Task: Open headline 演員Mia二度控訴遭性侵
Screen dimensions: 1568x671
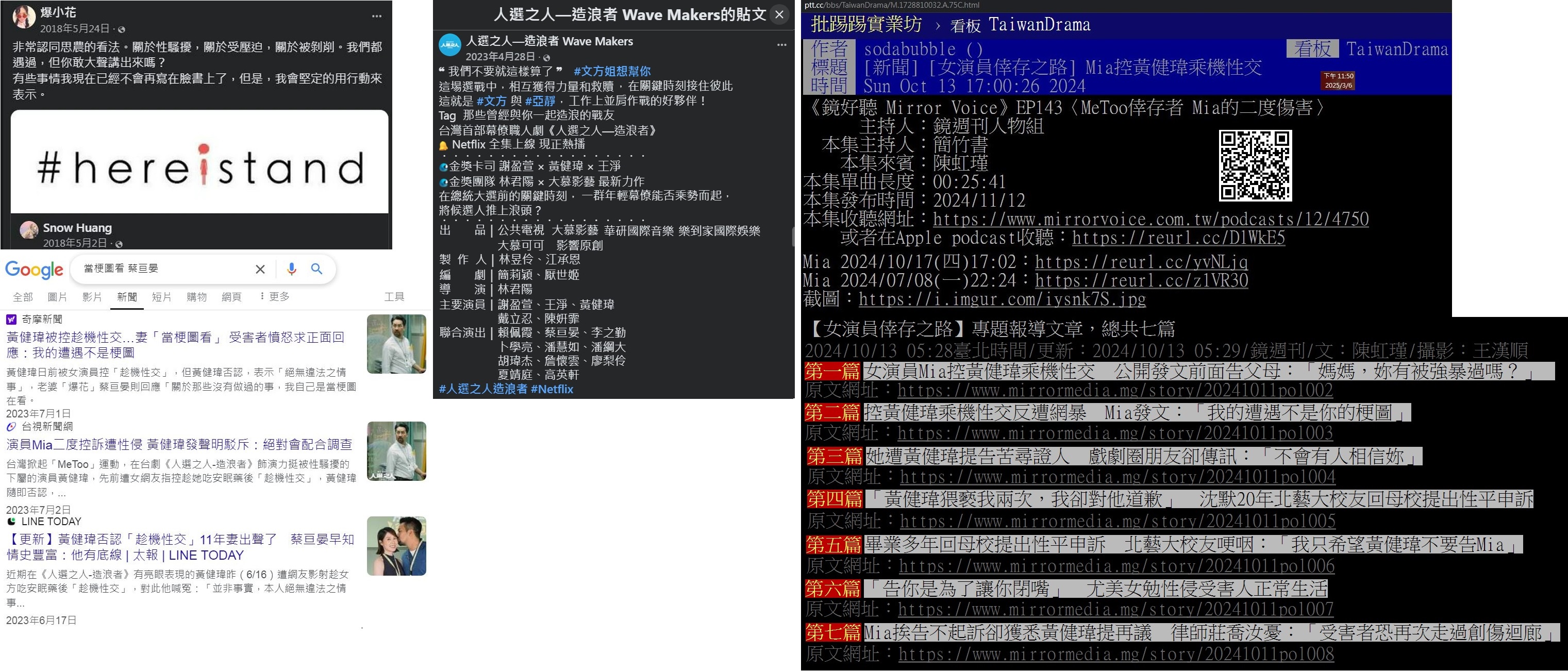Action: tap(179, 445)
